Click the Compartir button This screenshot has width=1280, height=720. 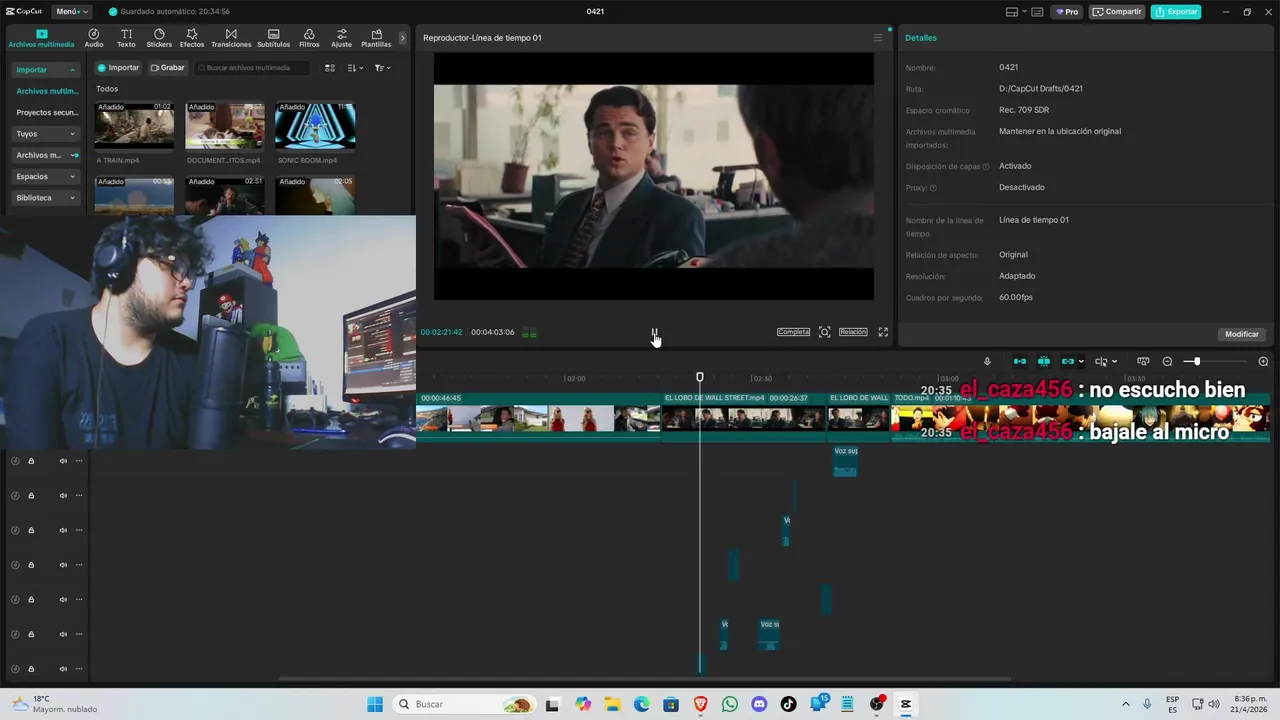[x=1118, y=12]
